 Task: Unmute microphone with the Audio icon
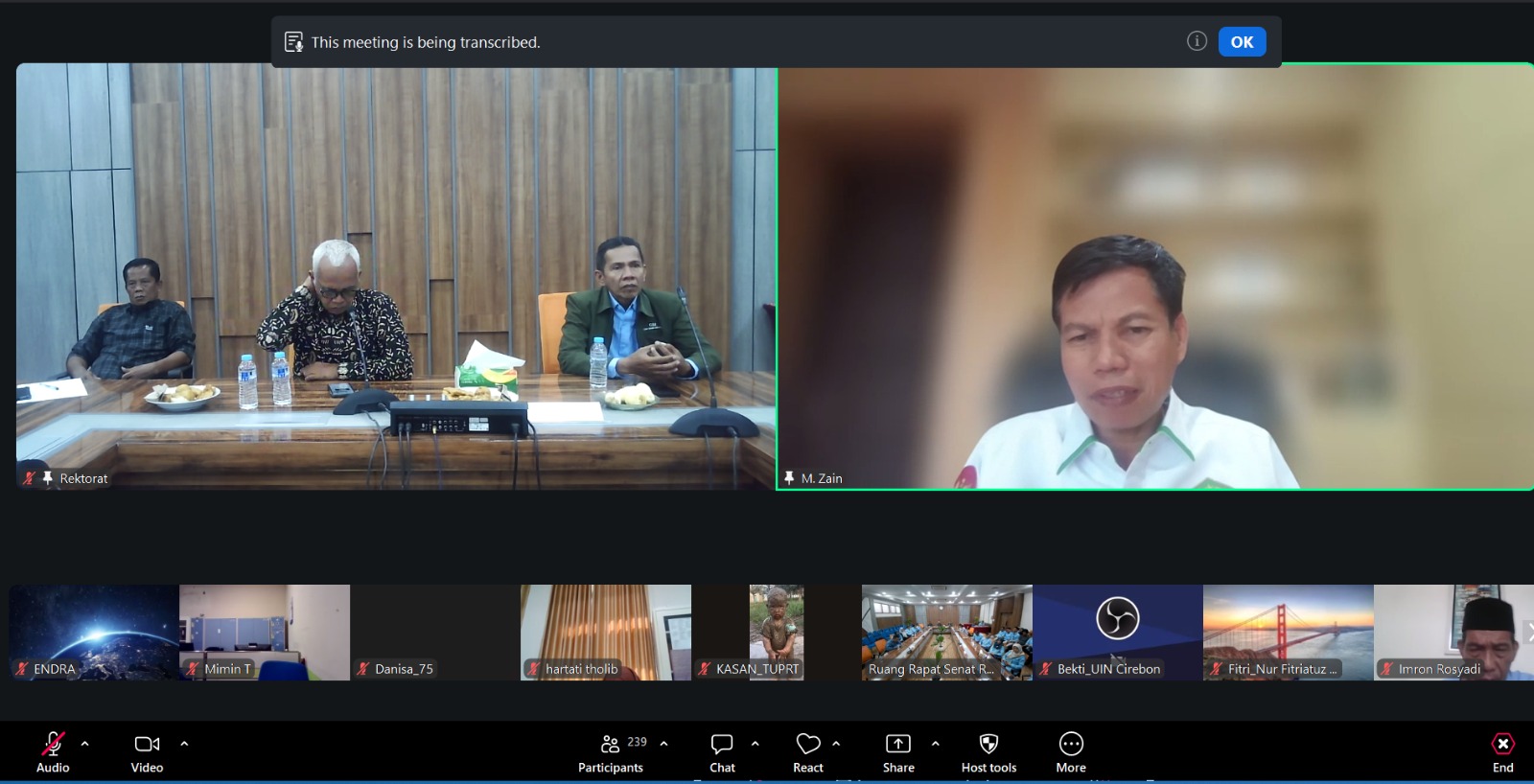coord(53,744)
